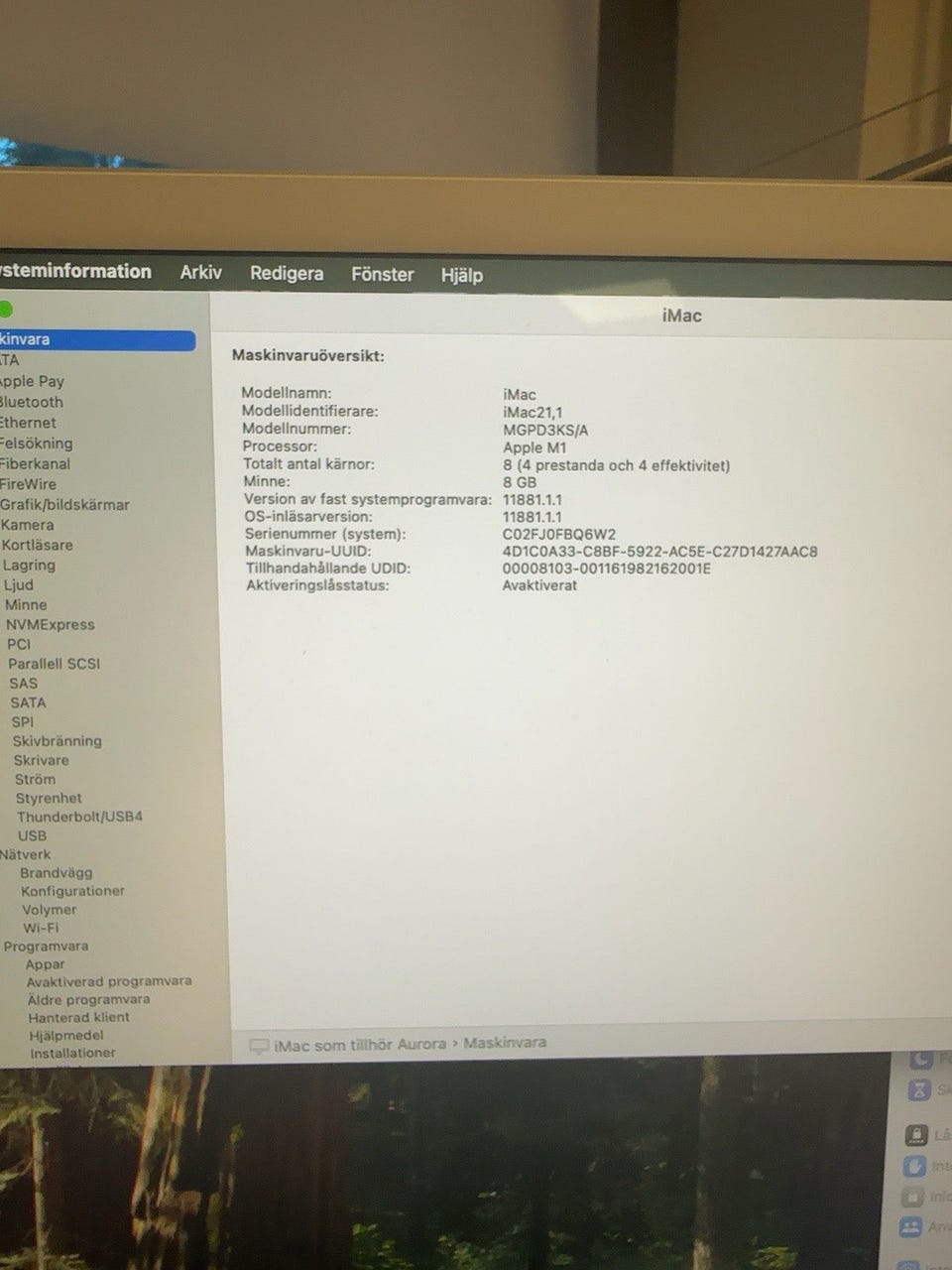This screenshot has height=1270, width=952.
Task: Open the Hjälp menu
Action: click(x=462, y=275)
